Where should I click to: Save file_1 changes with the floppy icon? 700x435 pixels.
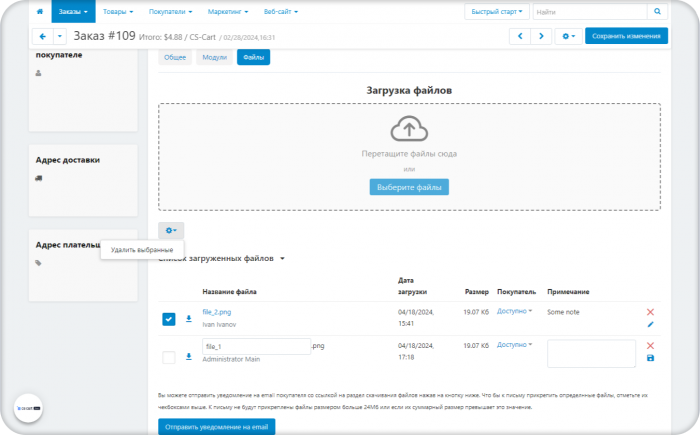650,358
